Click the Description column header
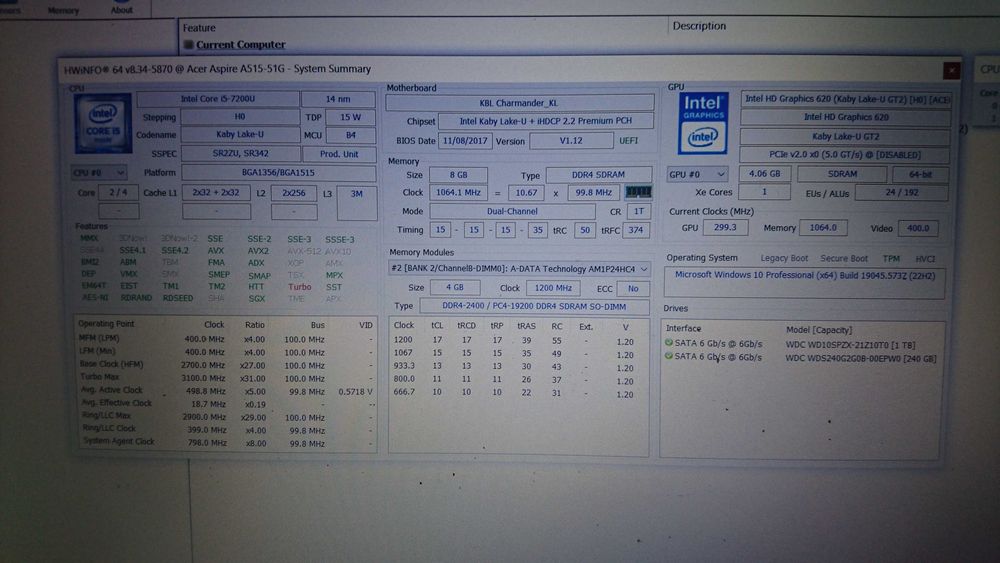The image size is (1000, 563). click(x=699, y=26)
